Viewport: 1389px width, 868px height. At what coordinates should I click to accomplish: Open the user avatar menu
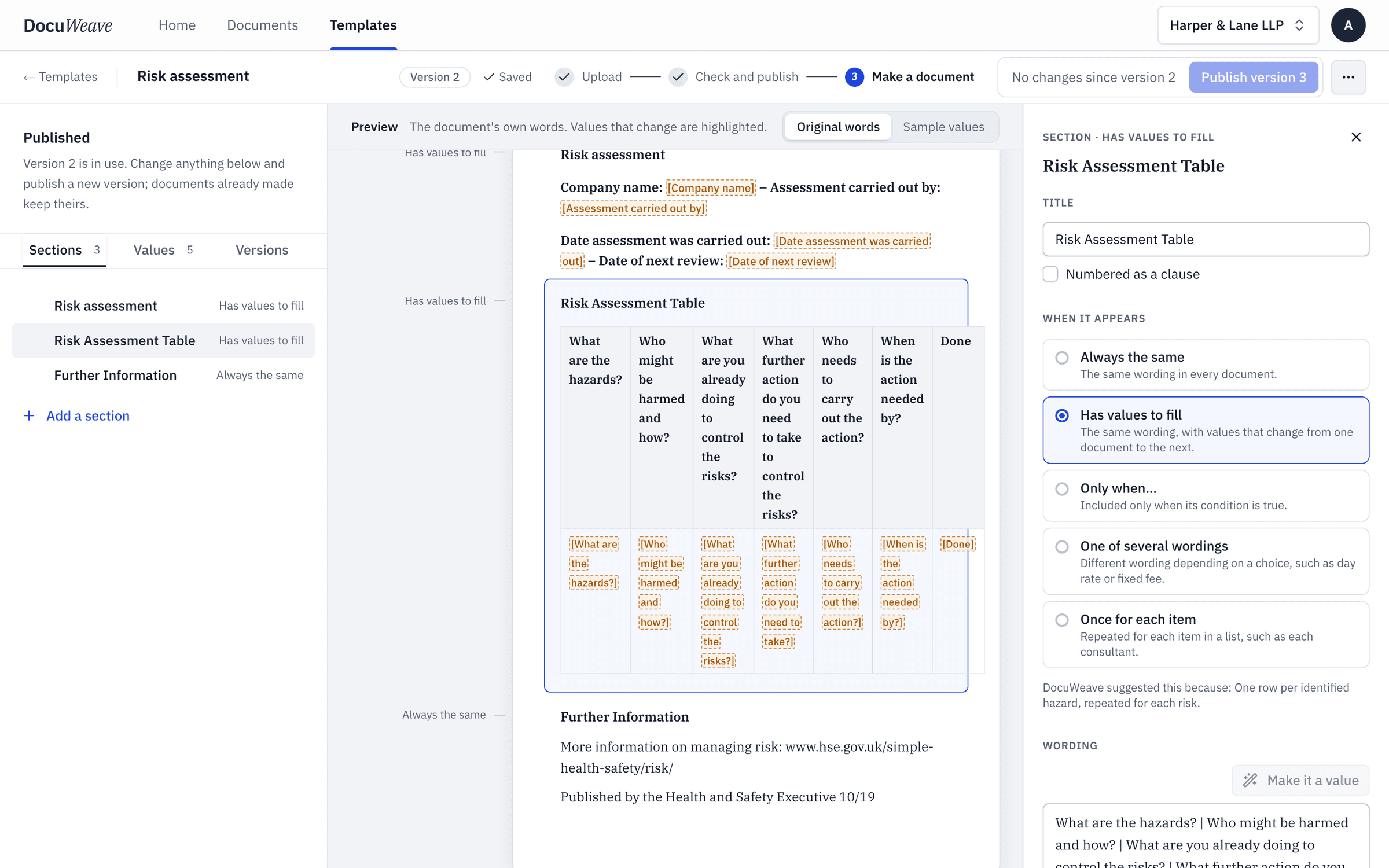1348,25
